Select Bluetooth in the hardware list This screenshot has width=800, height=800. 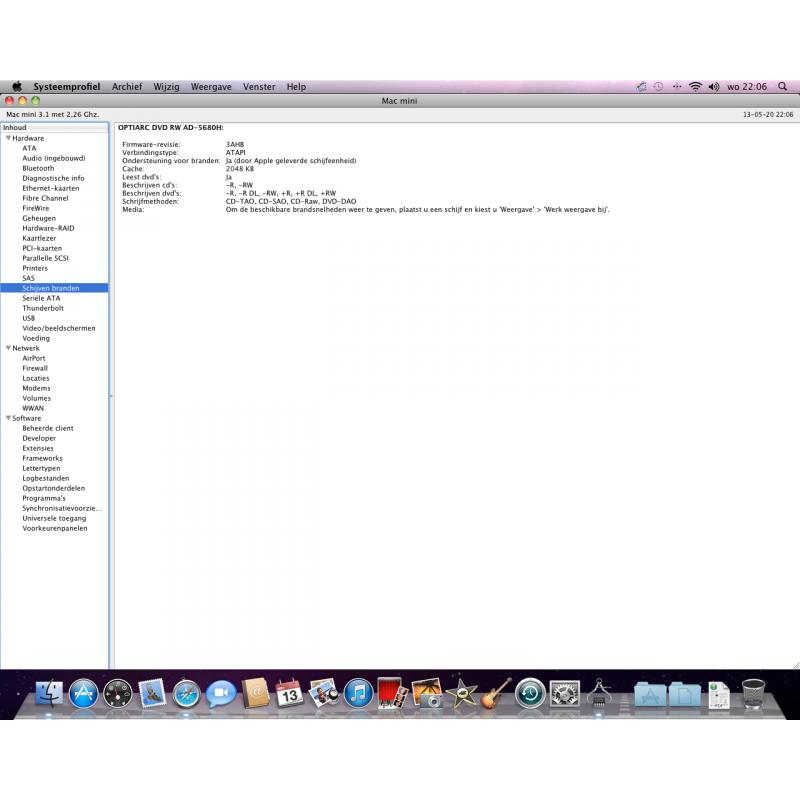coord(38,168)
